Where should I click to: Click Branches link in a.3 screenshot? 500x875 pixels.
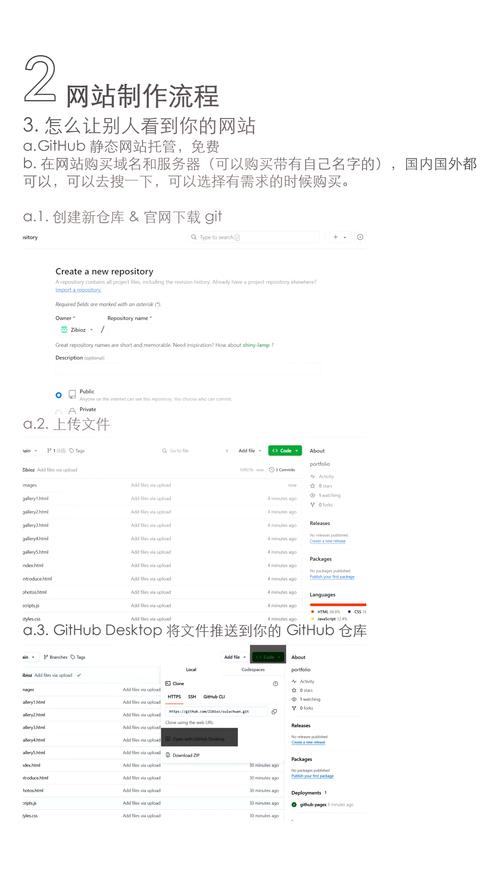55,657
